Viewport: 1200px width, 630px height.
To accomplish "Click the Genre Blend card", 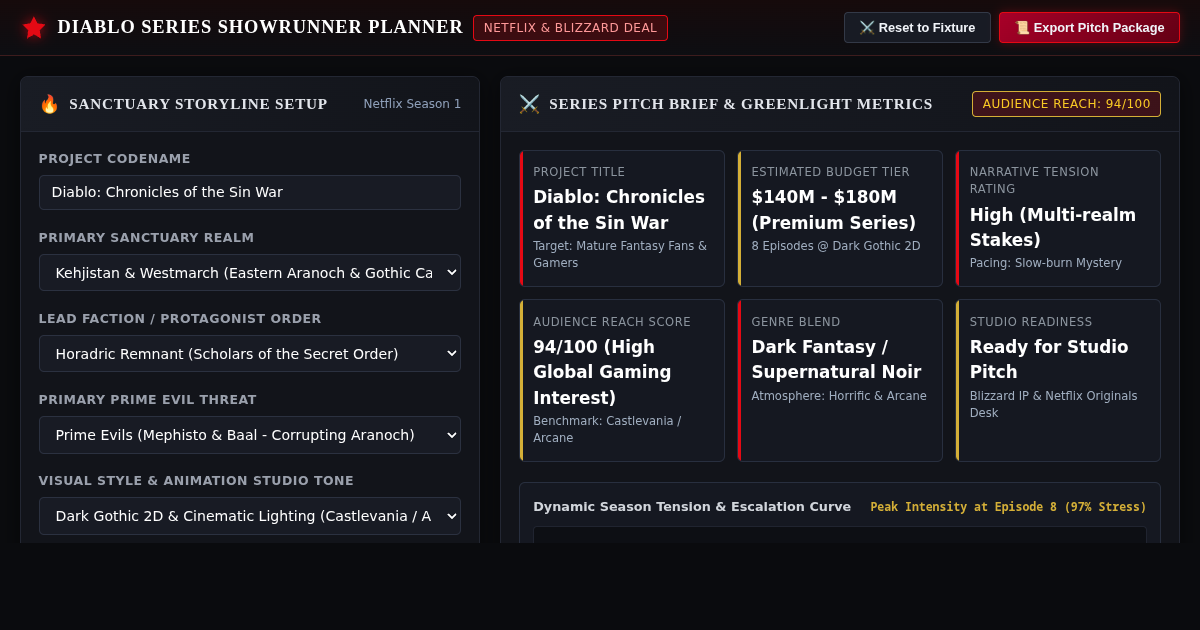I will coord(840,380).
